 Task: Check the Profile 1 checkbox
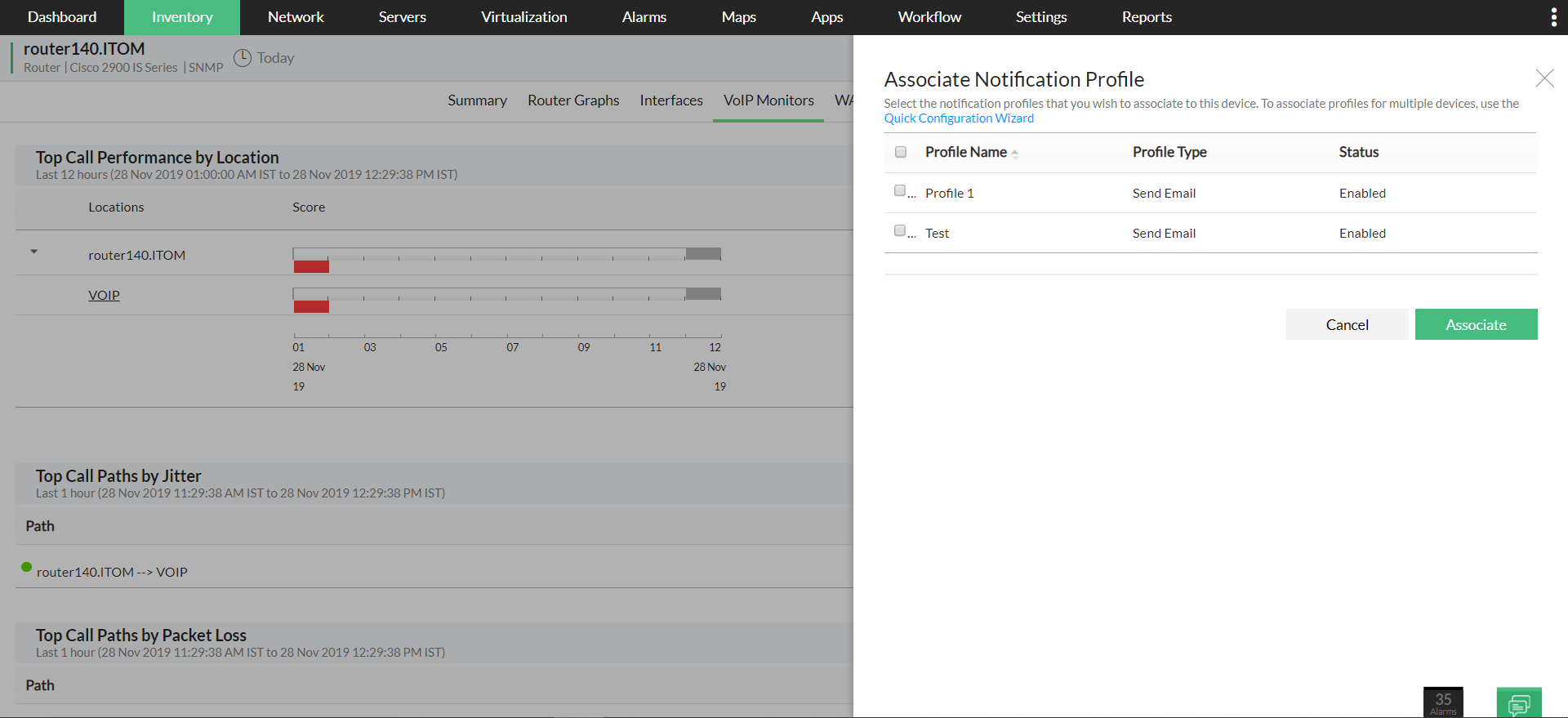900,191
